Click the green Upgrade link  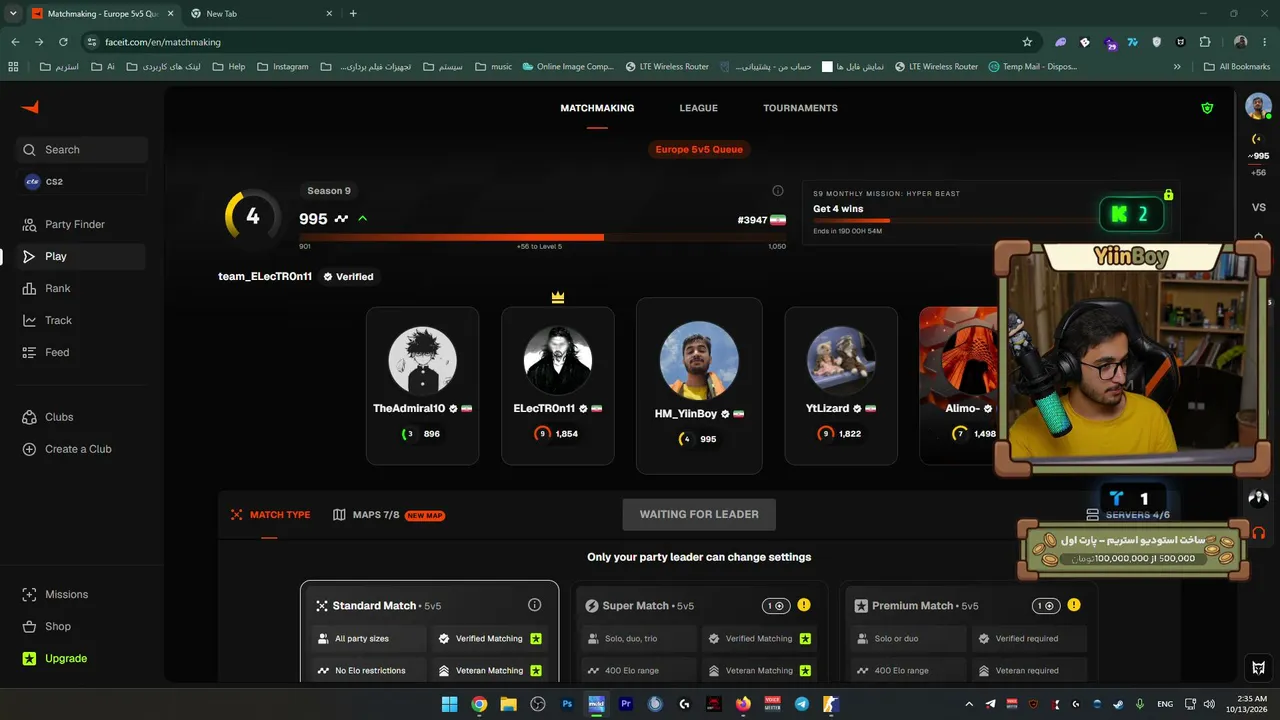[x=55, y=658]
